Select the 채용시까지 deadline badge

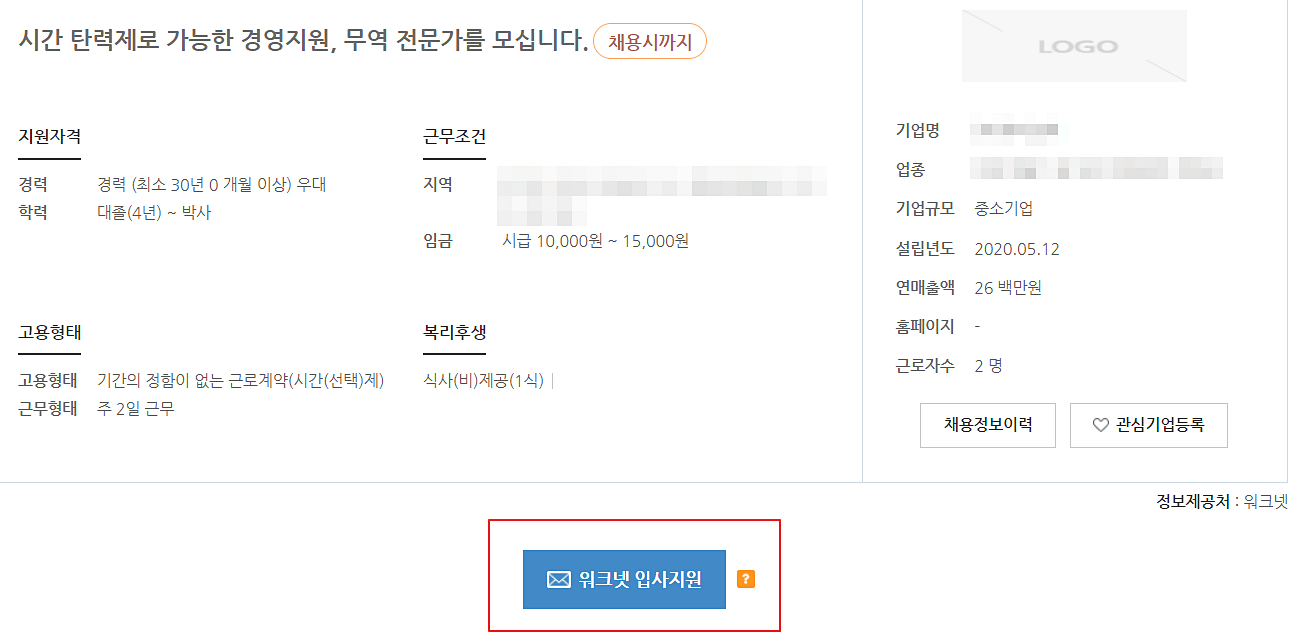tap(649, 41)
